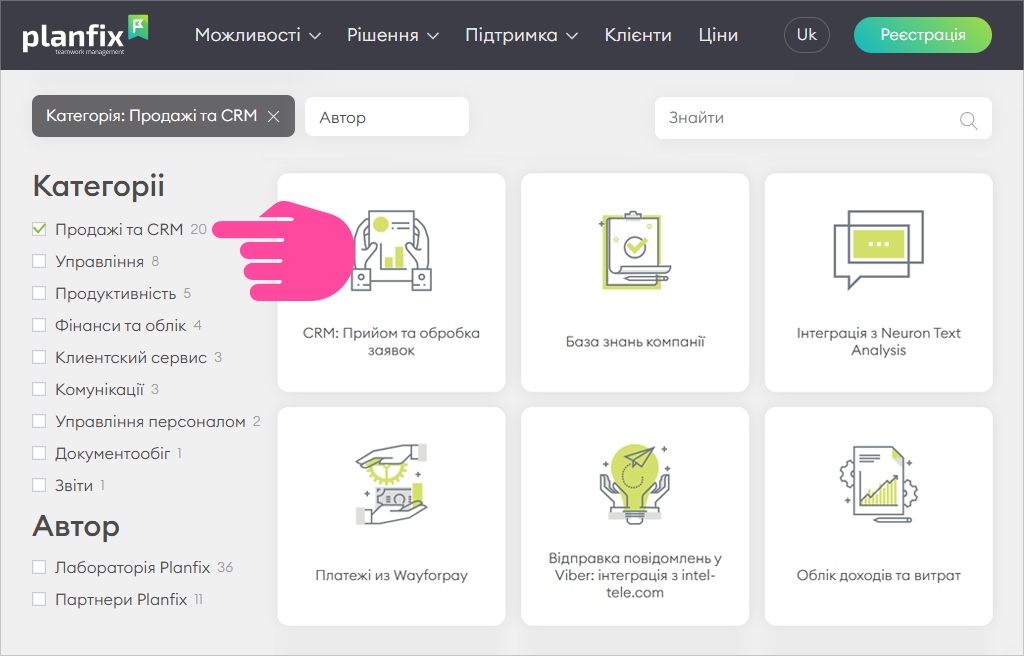Open the Автор filter dropdown
Image resolution: width=1024 pixels, height=656 pixels.
387,117
